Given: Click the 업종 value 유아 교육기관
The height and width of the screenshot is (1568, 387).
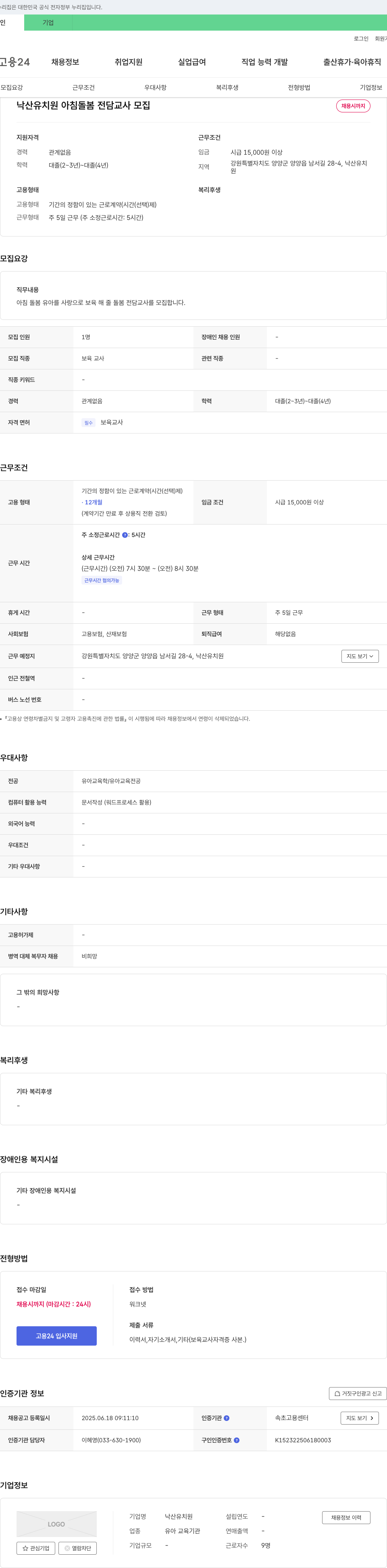Looking at the screenshot, I should click(182, 1531).
